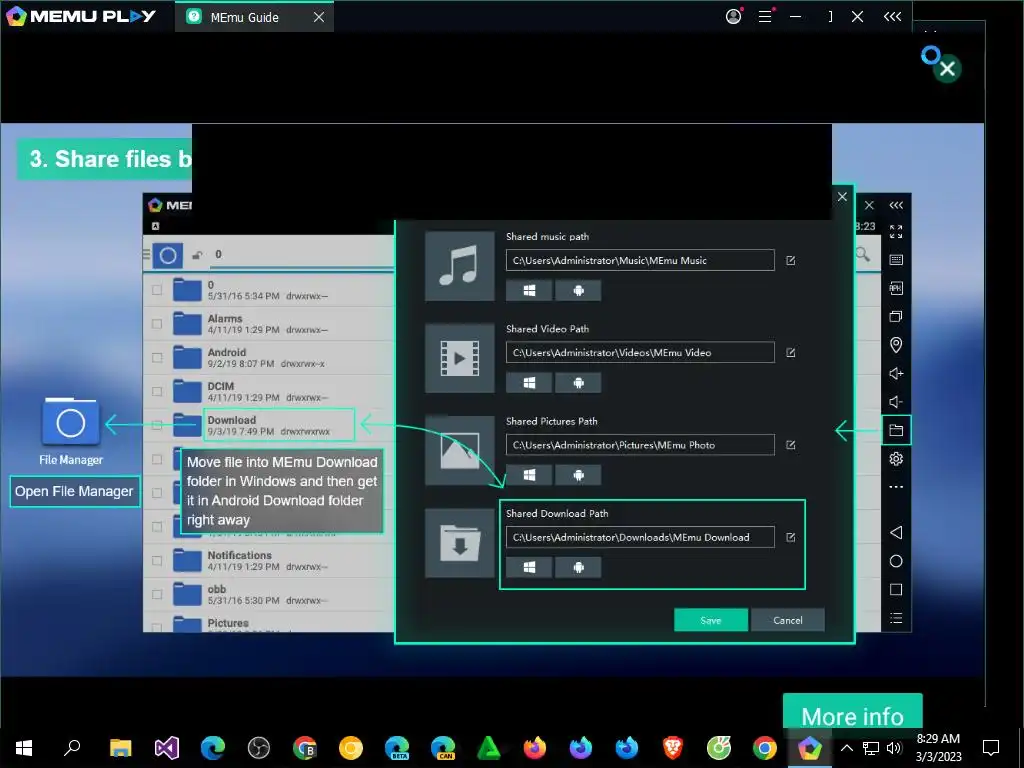
Task: Close the MEmu Guide tab
Action: [319, 17]
